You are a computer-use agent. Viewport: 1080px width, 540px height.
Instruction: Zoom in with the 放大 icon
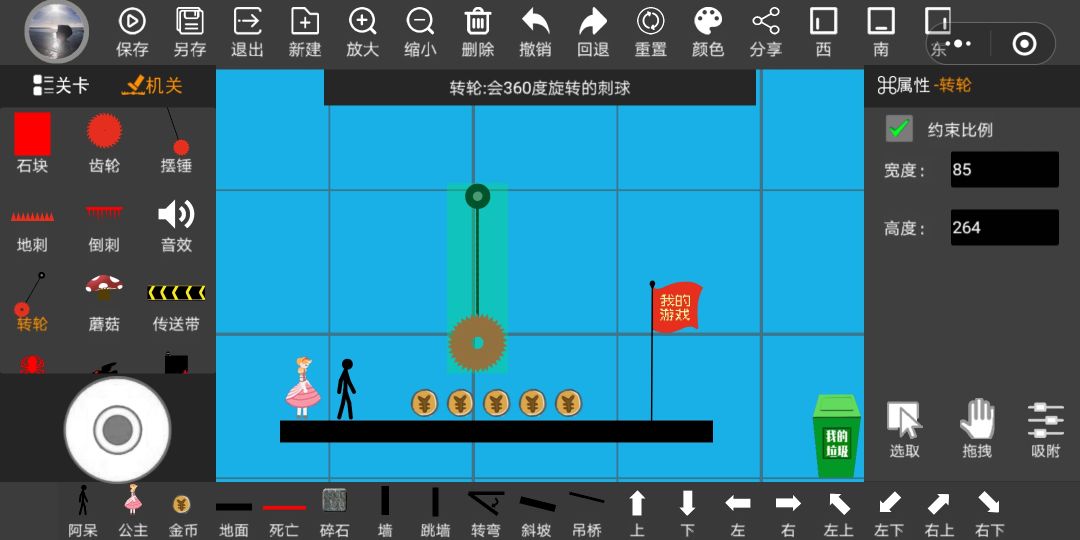coord(362,21)
